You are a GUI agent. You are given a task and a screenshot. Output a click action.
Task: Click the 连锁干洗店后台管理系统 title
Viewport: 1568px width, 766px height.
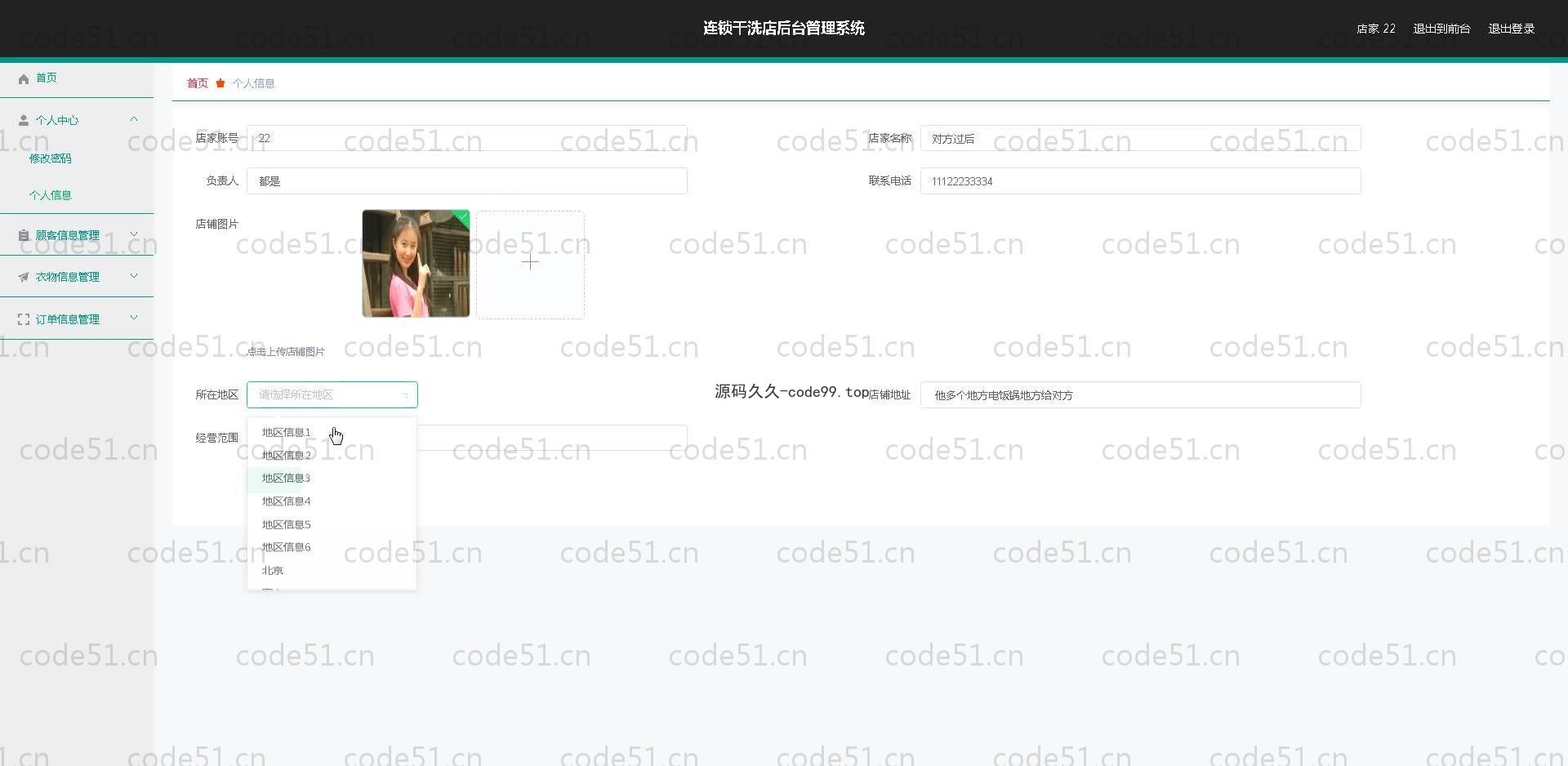tap(784, 29)
